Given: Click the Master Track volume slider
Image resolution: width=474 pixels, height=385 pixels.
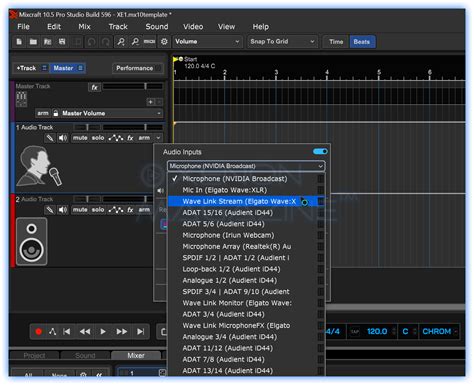Looking at the screenshot, I should pyautogui.click(x=133, y=86).
